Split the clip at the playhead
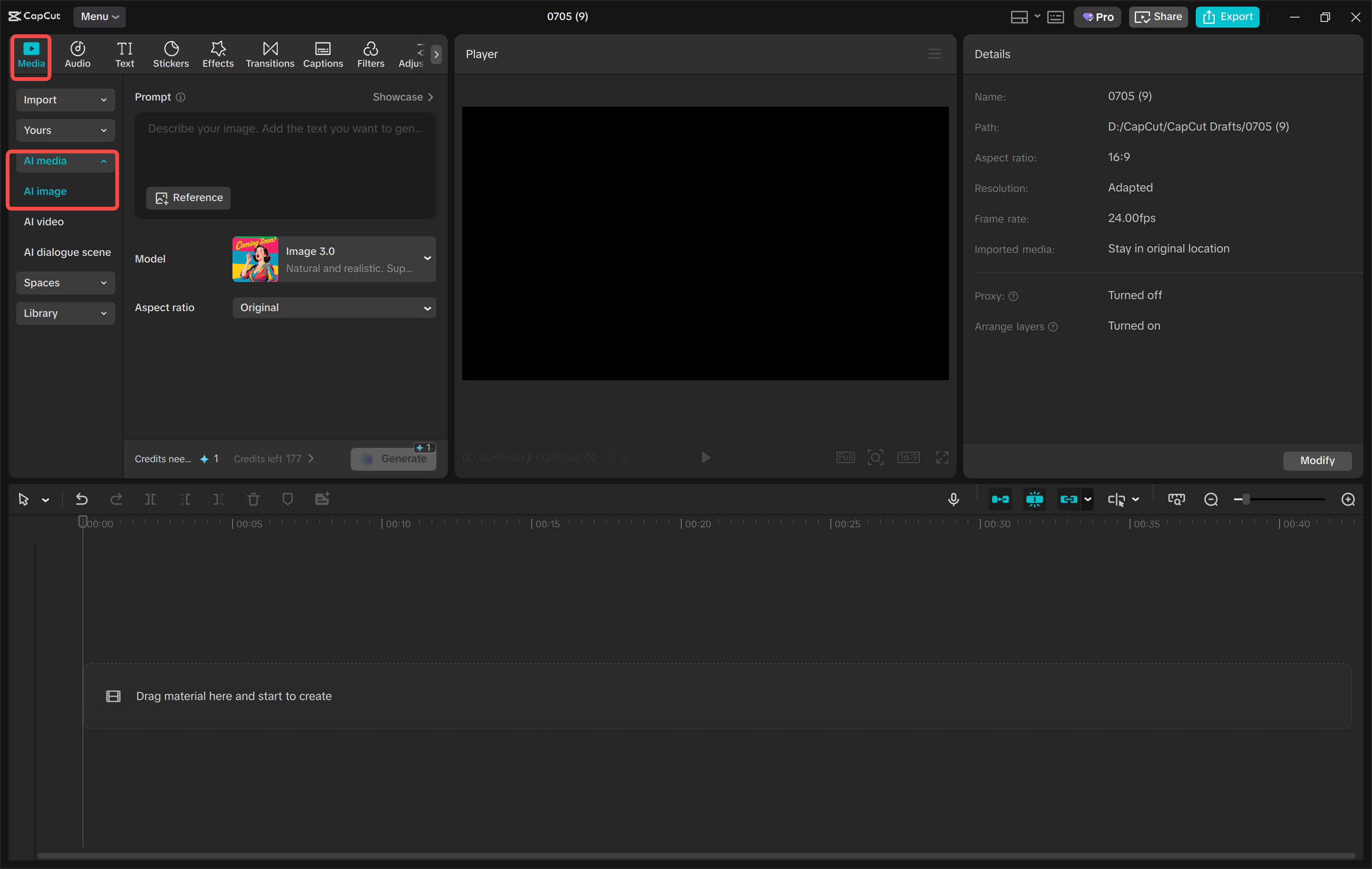 [x=151, y=499]
